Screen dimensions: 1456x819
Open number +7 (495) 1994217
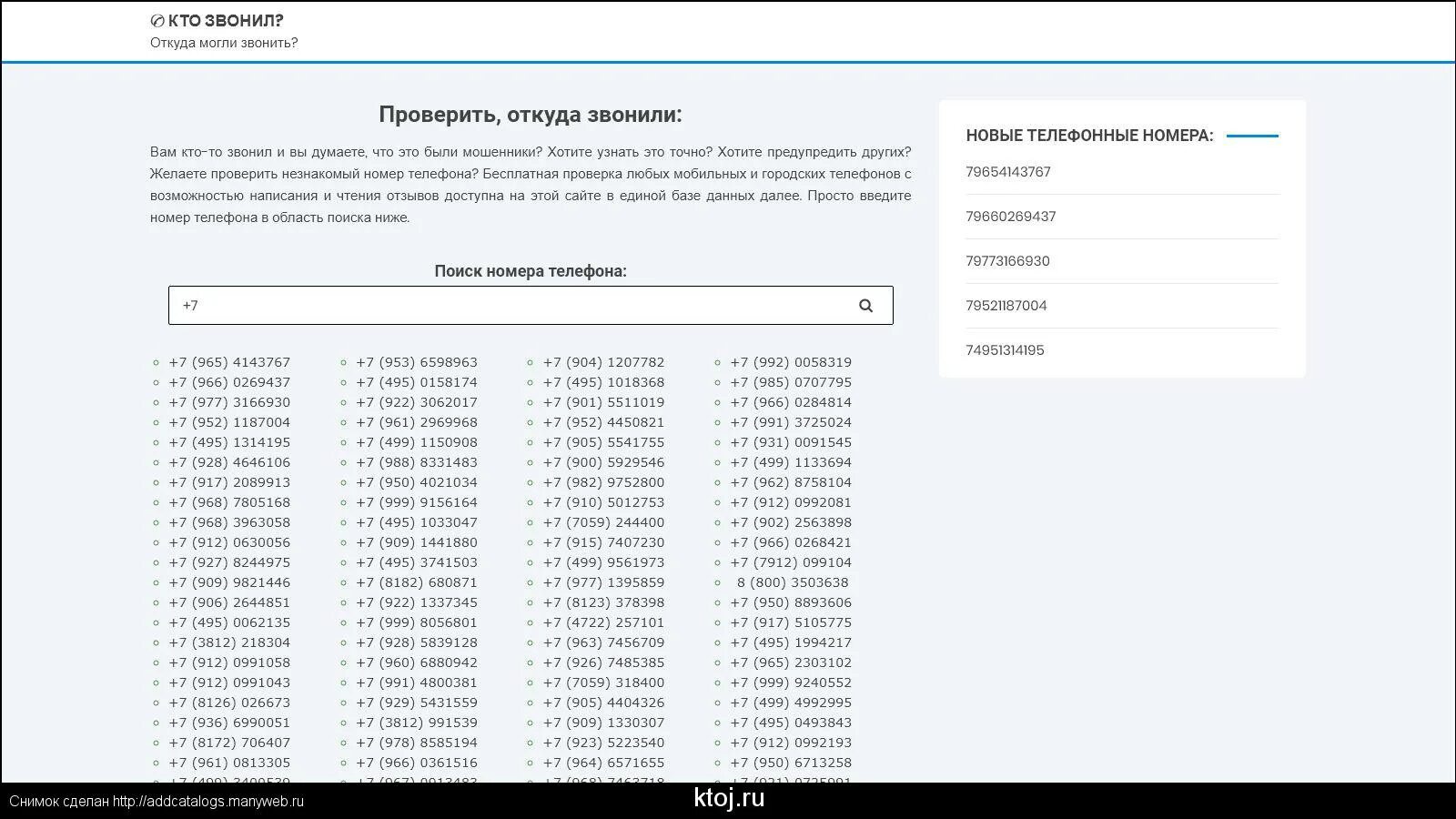791,642
